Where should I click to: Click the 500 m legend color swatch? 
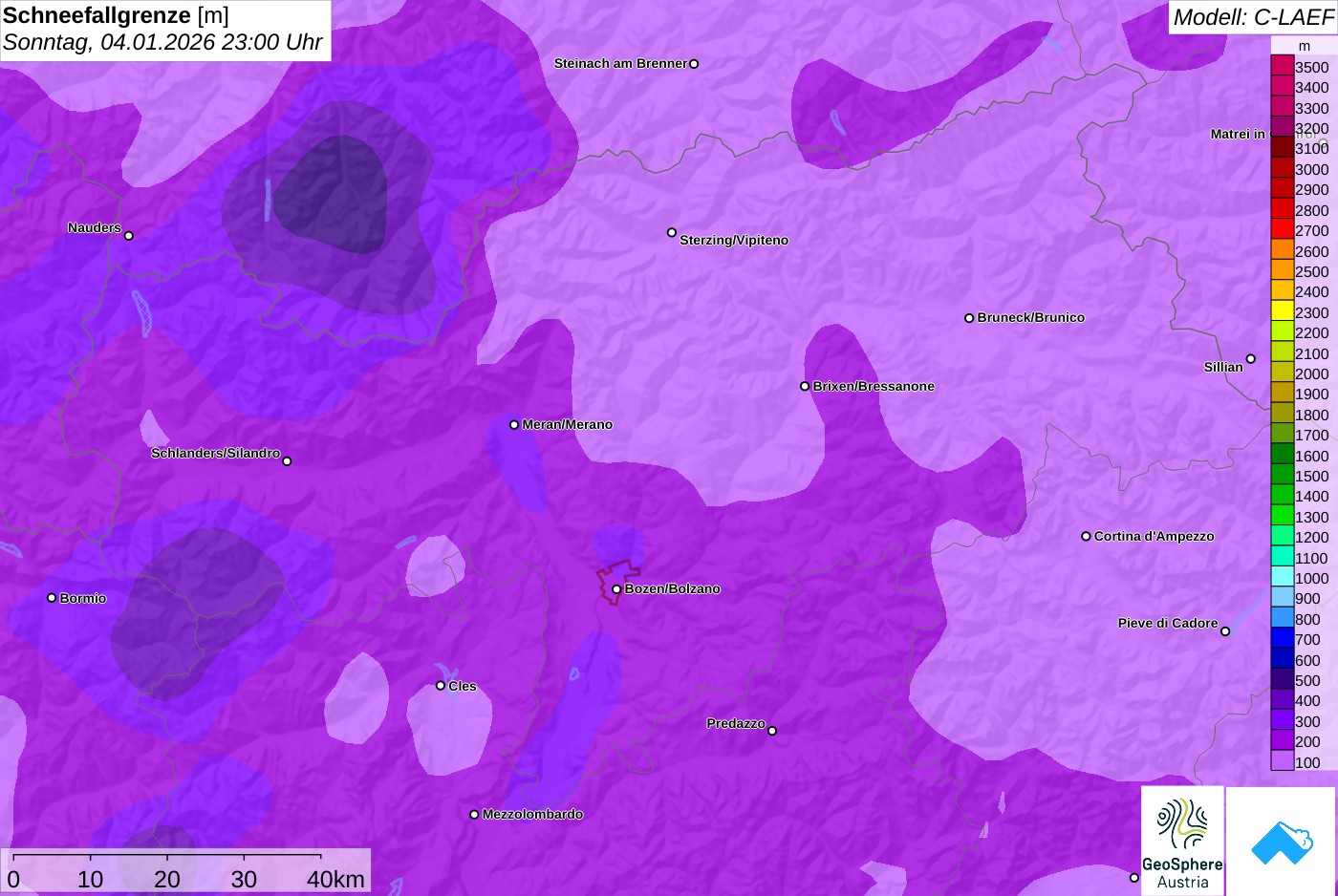[x=1283, y=679]
